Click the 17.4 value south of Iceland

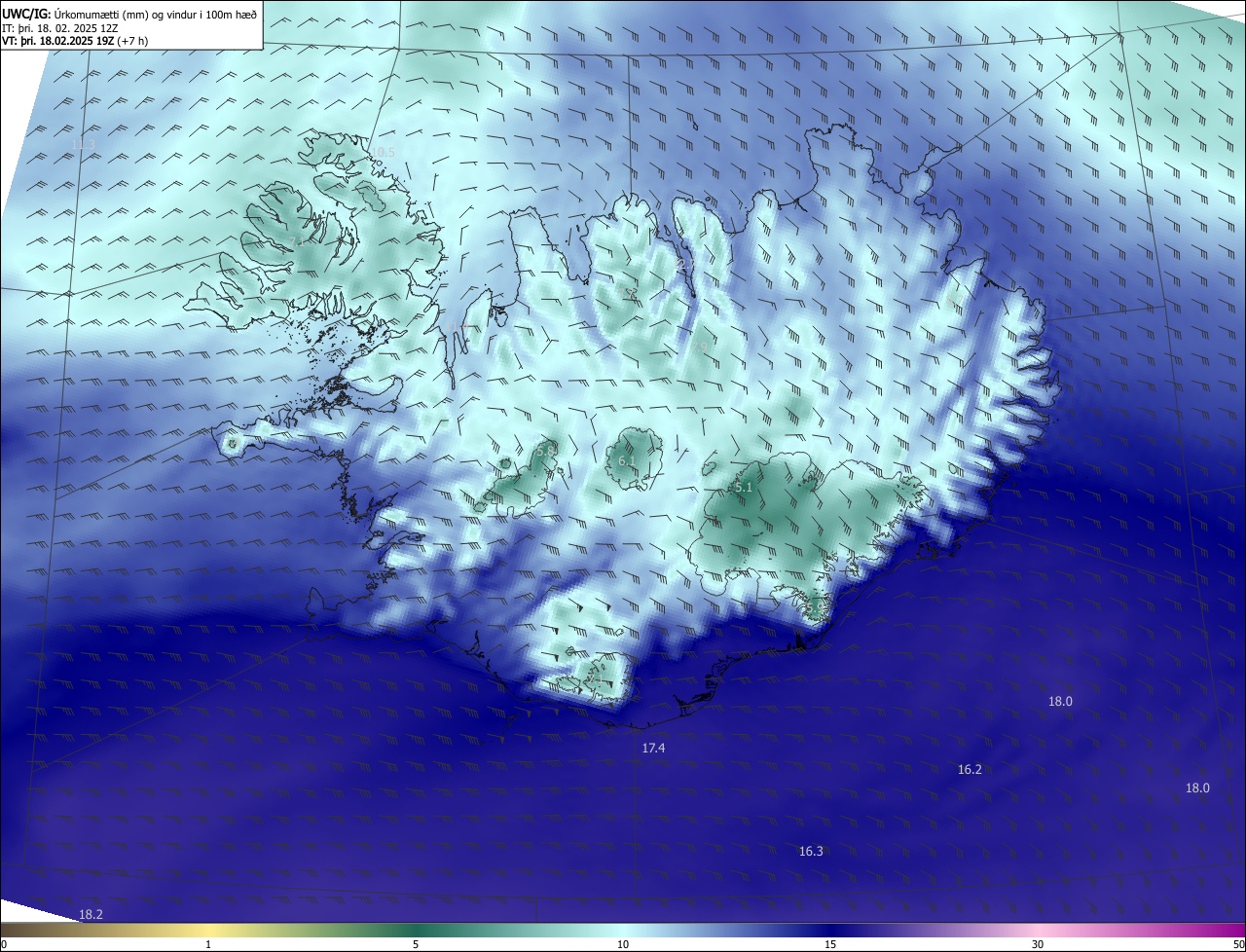[x=654, y=748]
